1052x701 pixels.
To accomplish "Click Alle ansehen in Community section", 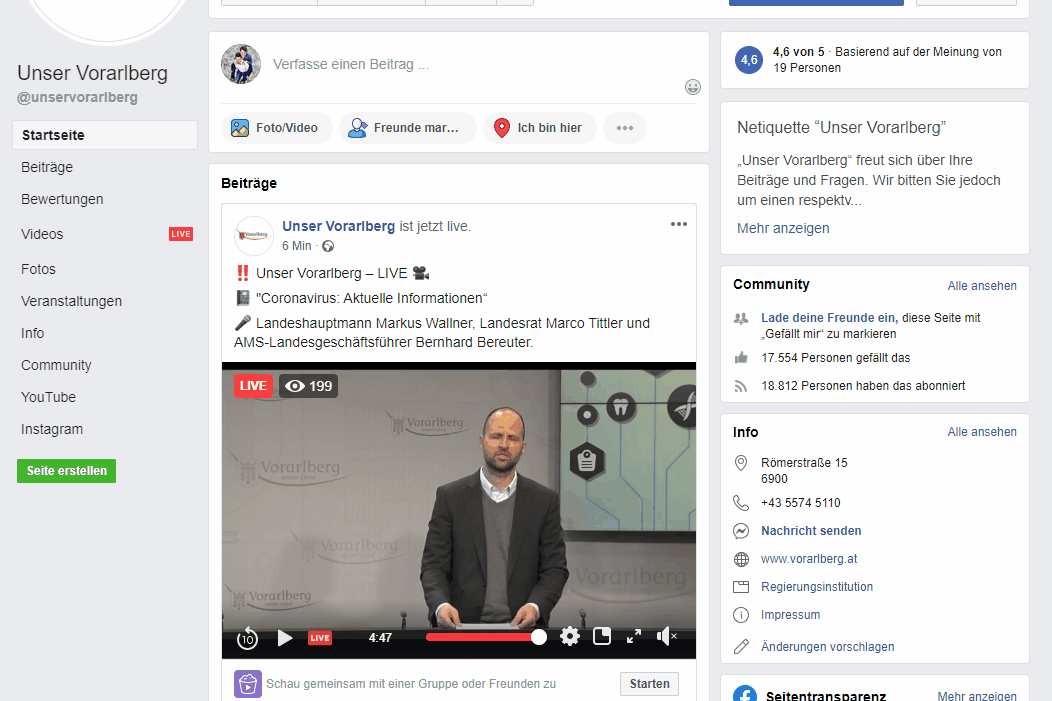I will coord(982,286).
